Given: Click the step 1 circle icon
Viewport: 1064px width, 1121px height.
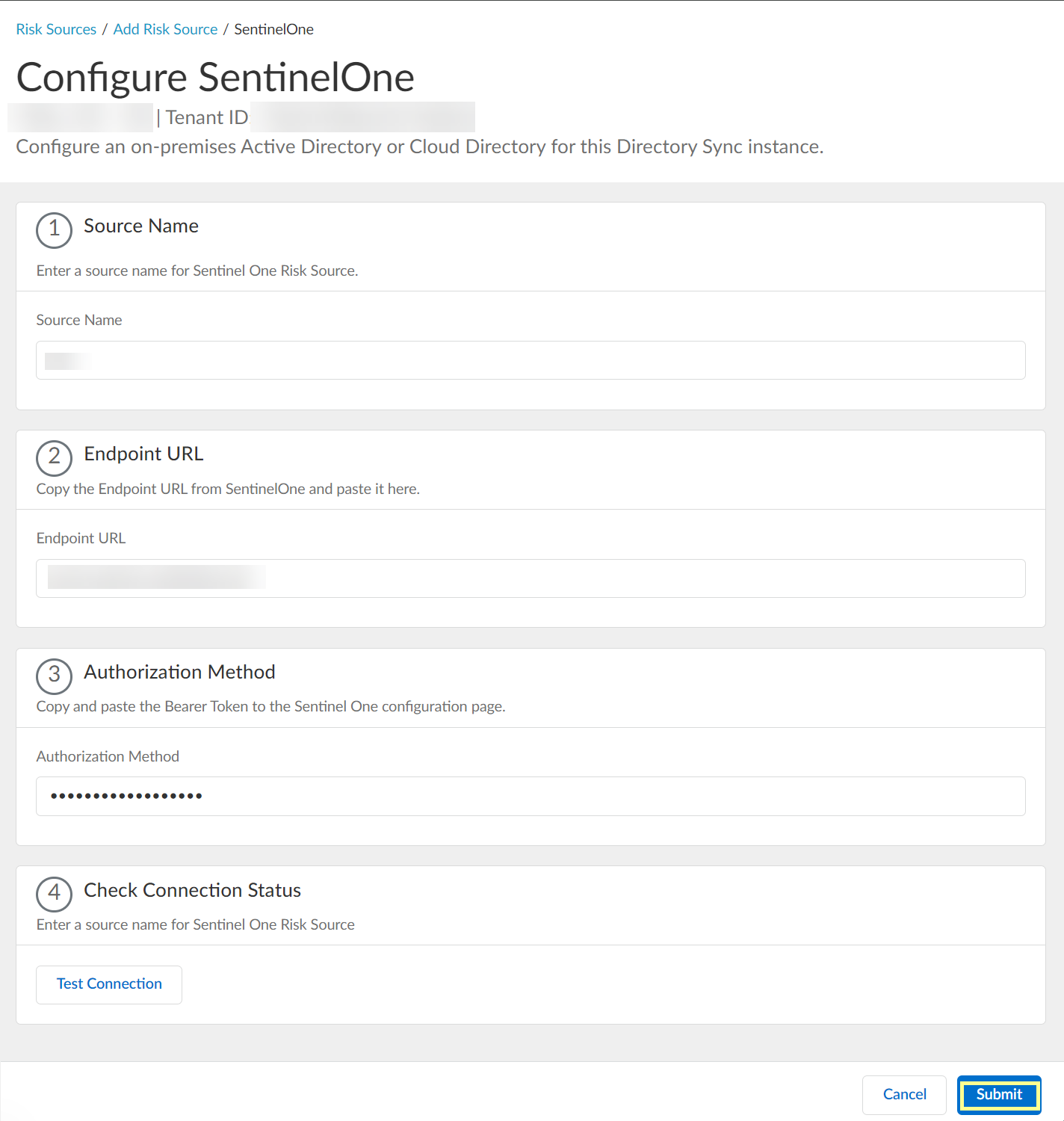Looking at the screenshot, I should pyautogui.click(x=54, y=229).
